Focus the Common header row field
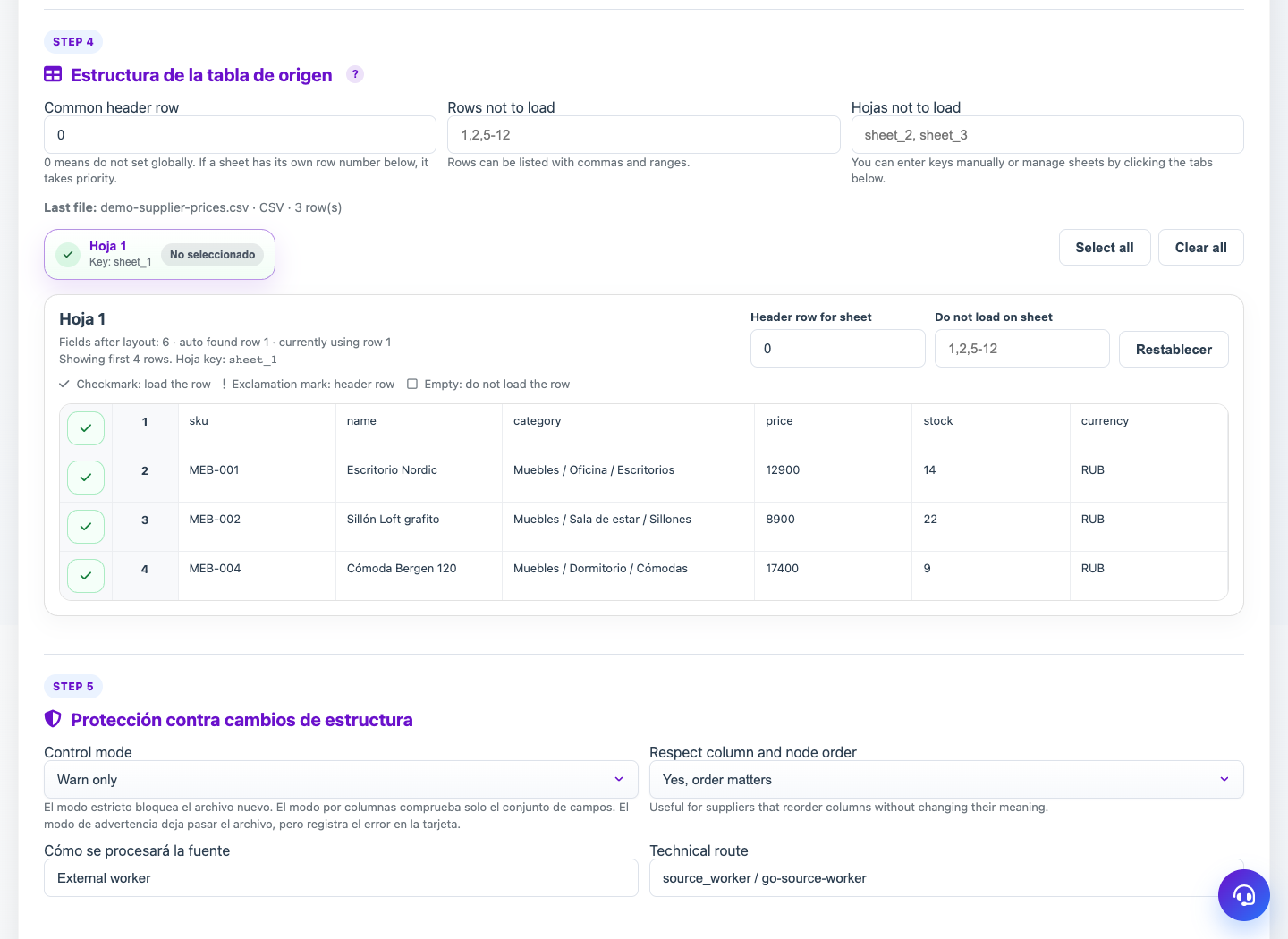Screen dimensions: 1288x939 tap(240, 135)
